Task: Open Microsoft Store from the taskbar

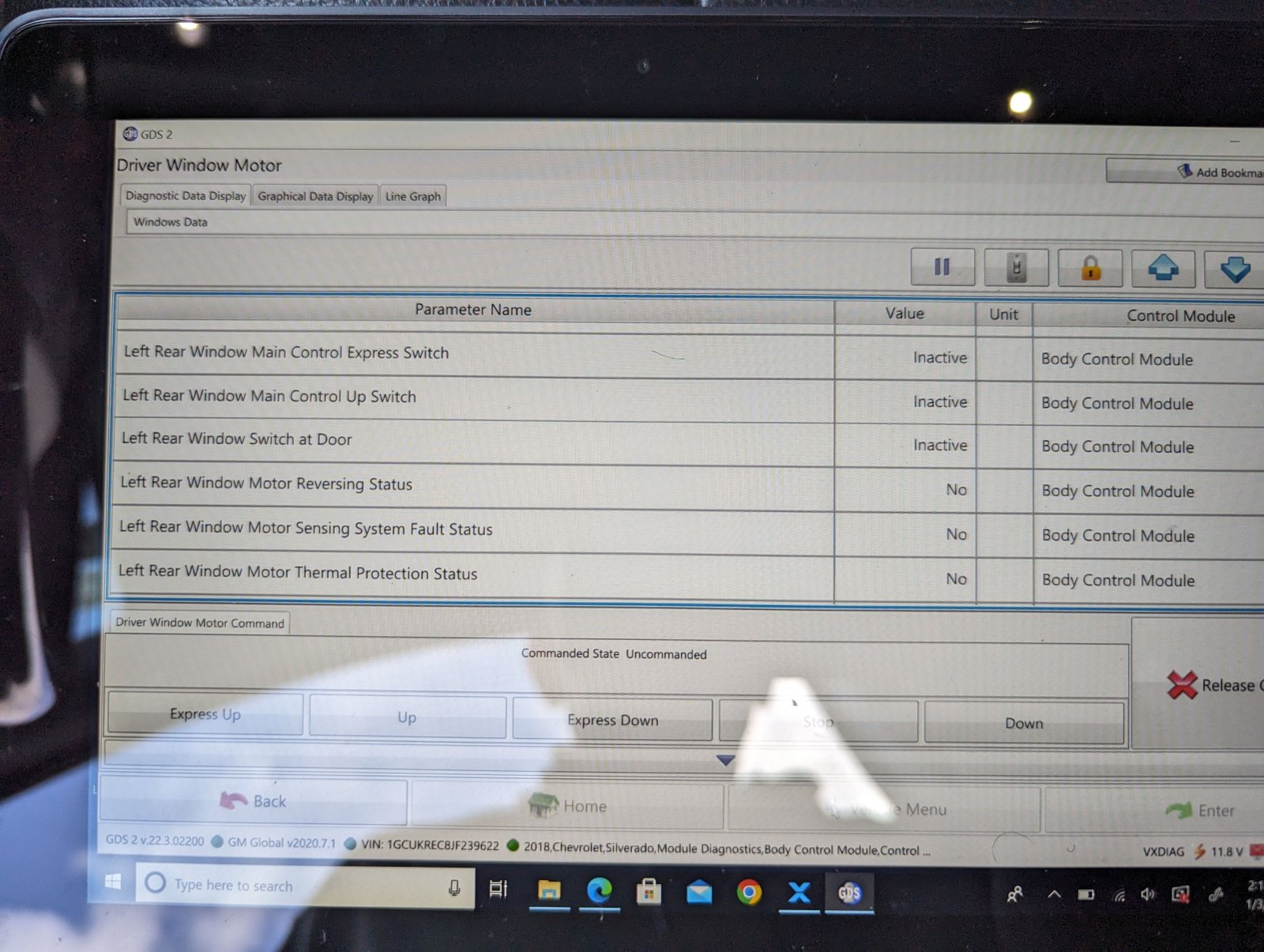Action: [x=649, y=892]
